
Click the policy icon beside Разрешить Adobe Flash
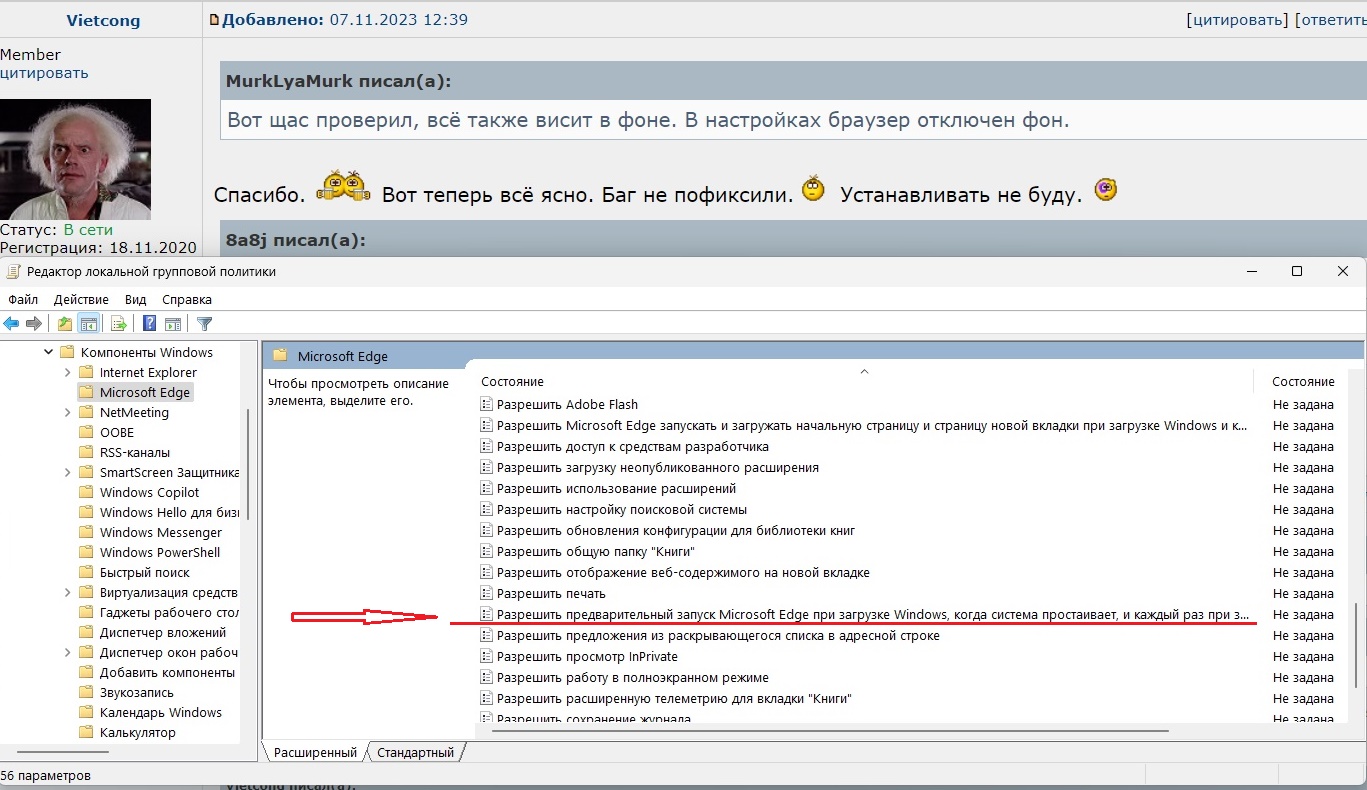pos(487,405)
